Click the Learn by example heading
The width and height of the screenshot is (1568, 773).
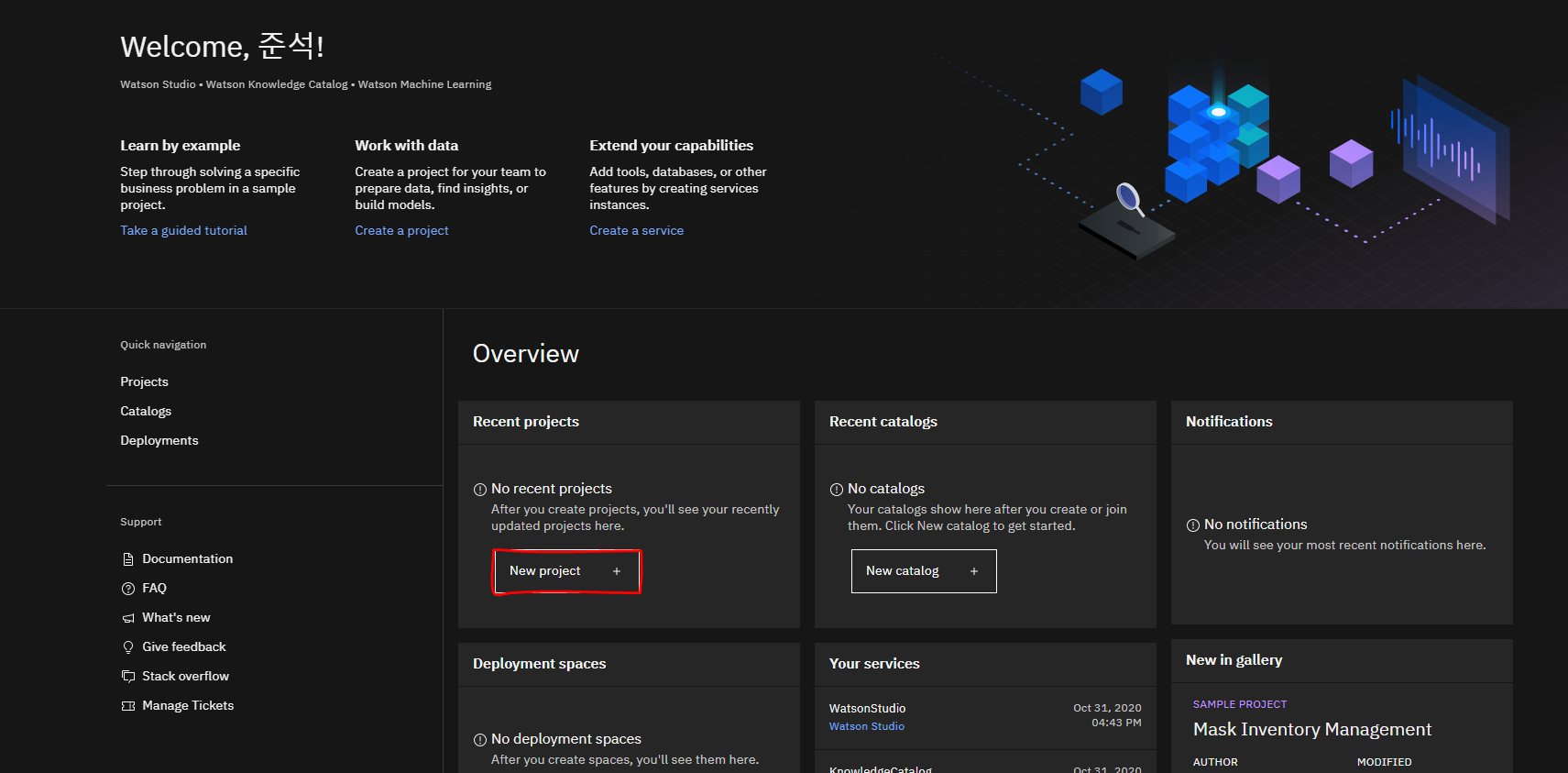[x=181, y=146]
